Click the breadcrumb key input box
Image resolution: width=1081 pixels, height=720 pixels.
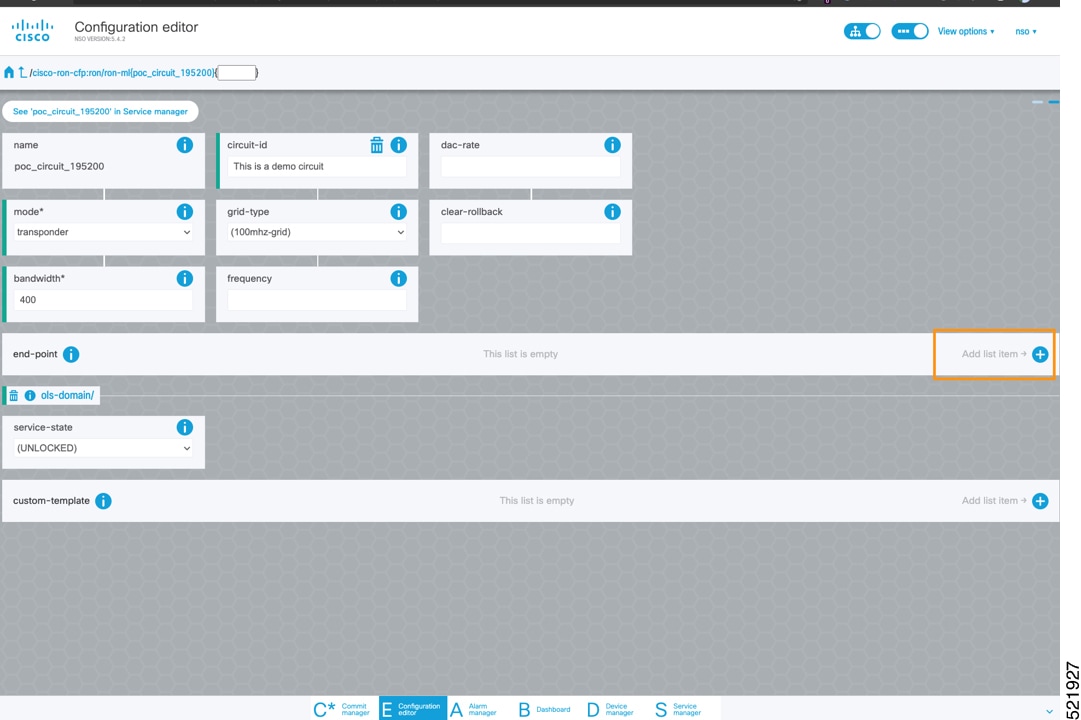tap(237, 72)
